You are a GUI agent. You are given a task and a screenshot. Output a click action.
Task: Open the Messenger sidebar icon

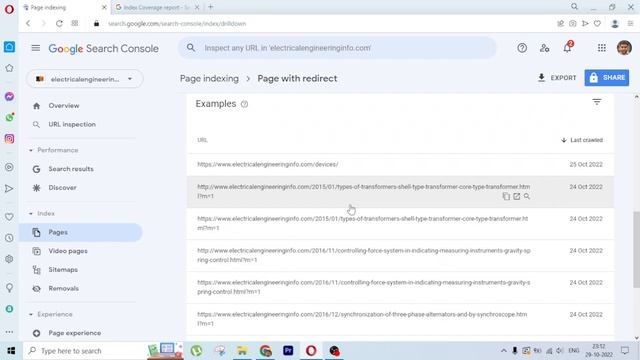coord(9,97)
